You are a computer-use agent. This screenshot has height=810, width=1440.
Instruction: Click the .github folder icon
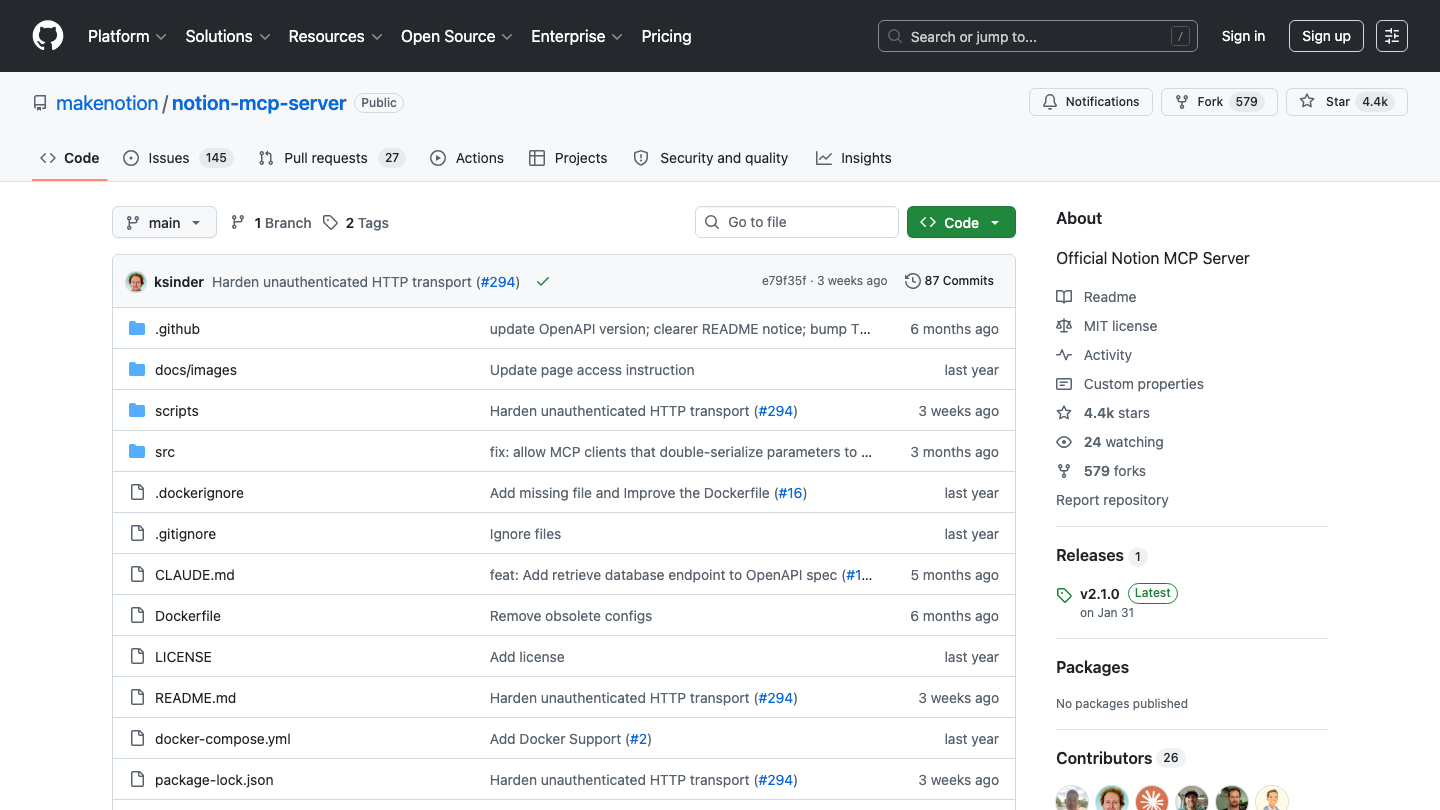(137, 329)
